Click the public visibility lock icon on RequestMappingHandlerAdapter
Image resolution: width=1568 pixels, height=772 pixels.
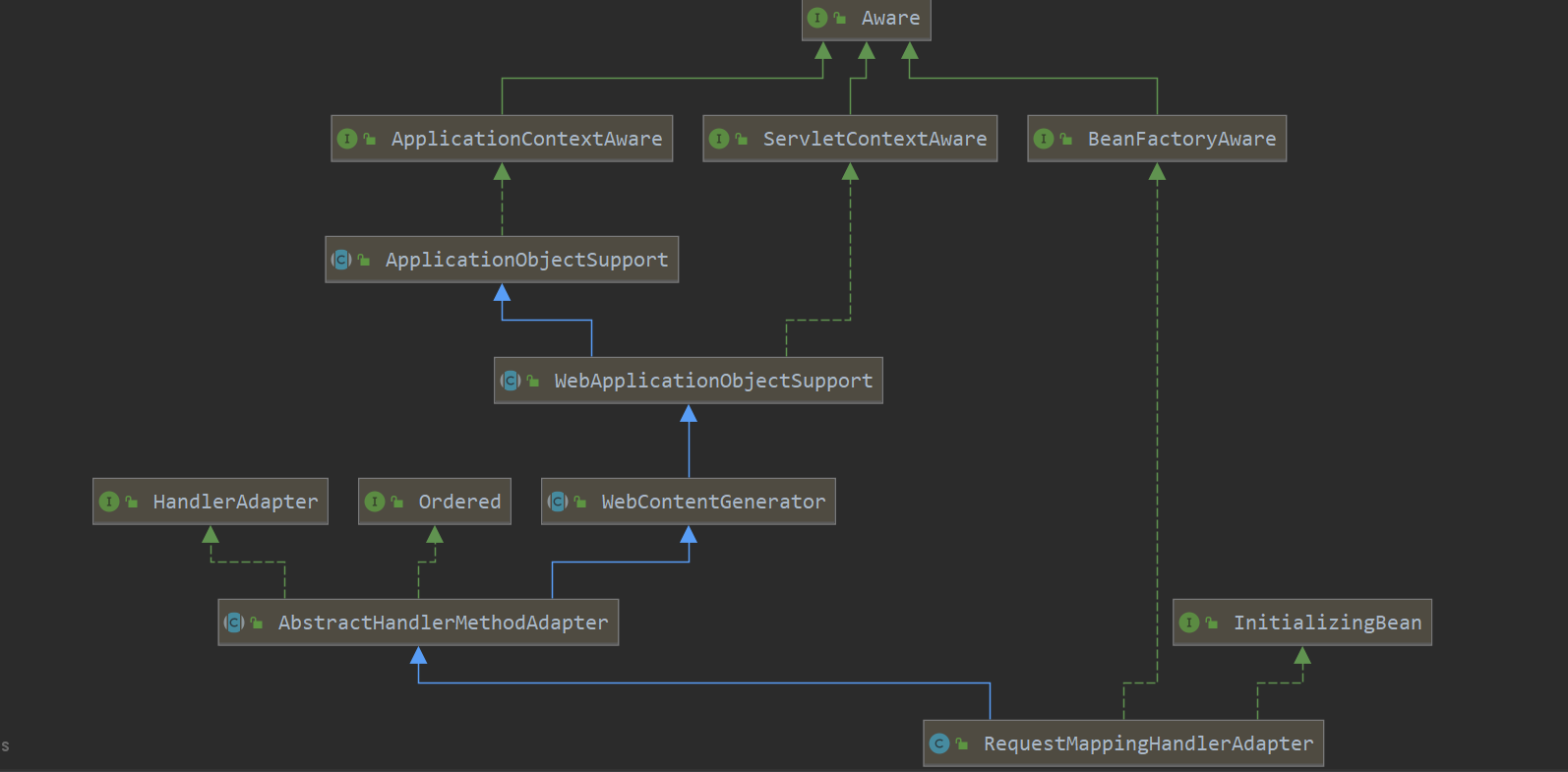[x=962, y=743]
